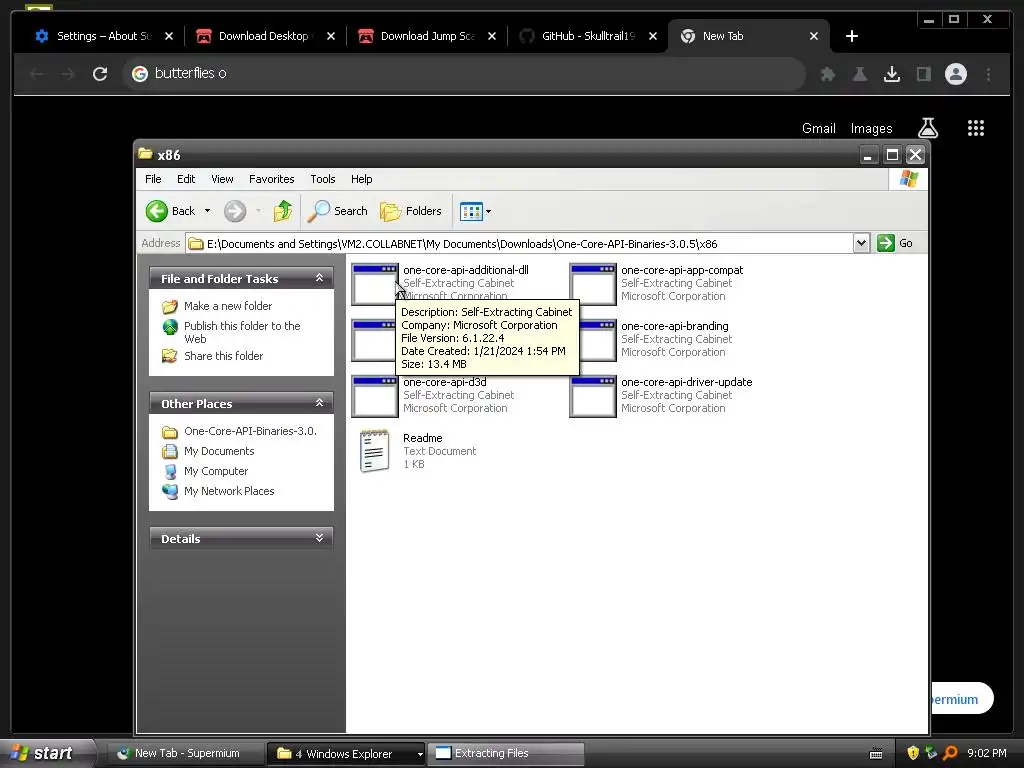
Task: Open My Network Places link
Action: tap(229, 491)
